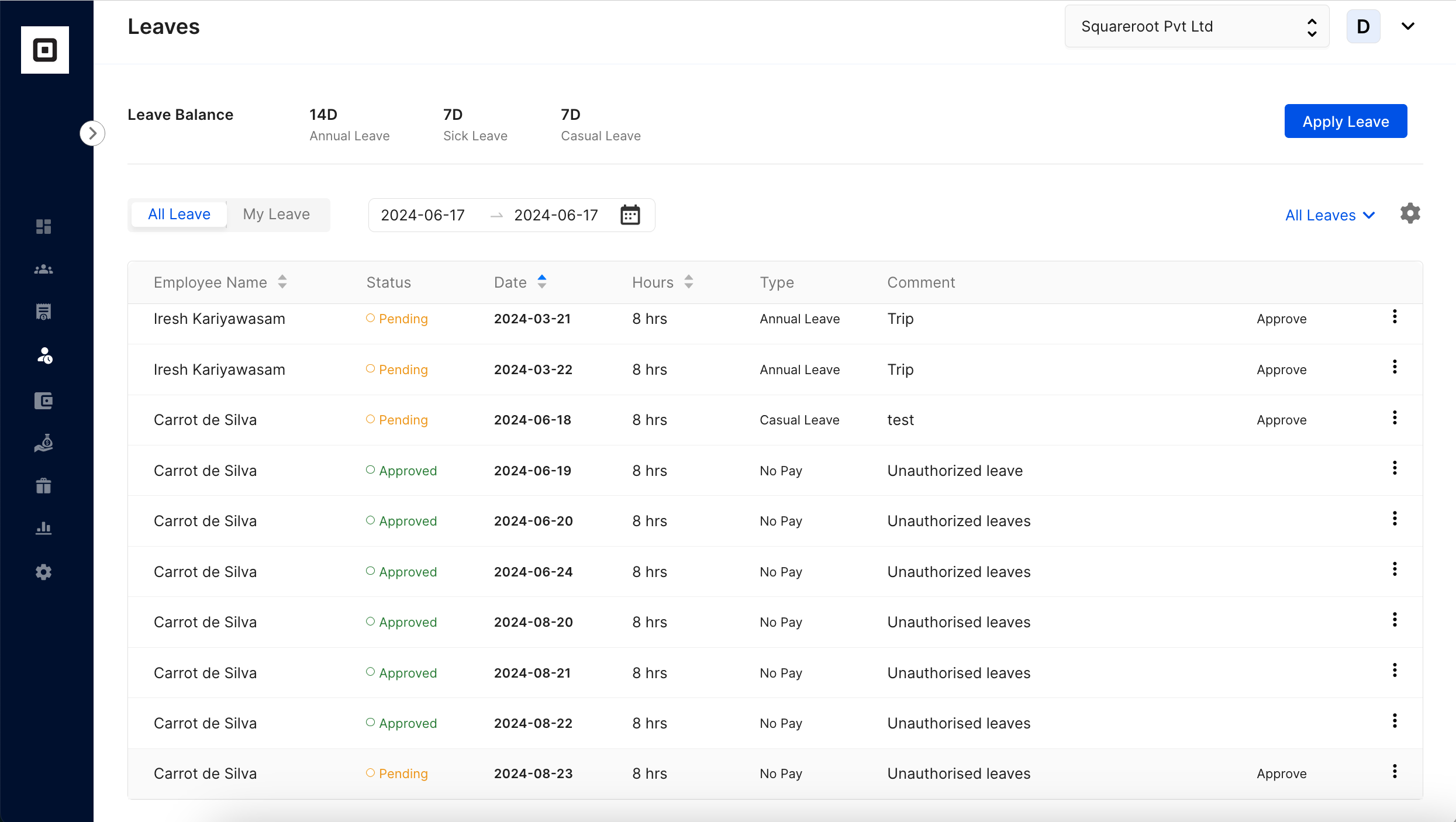The image size is (1456, 822).
Task: Click the 7D Sick Leave balance
Action: click(x=475, y=125)
